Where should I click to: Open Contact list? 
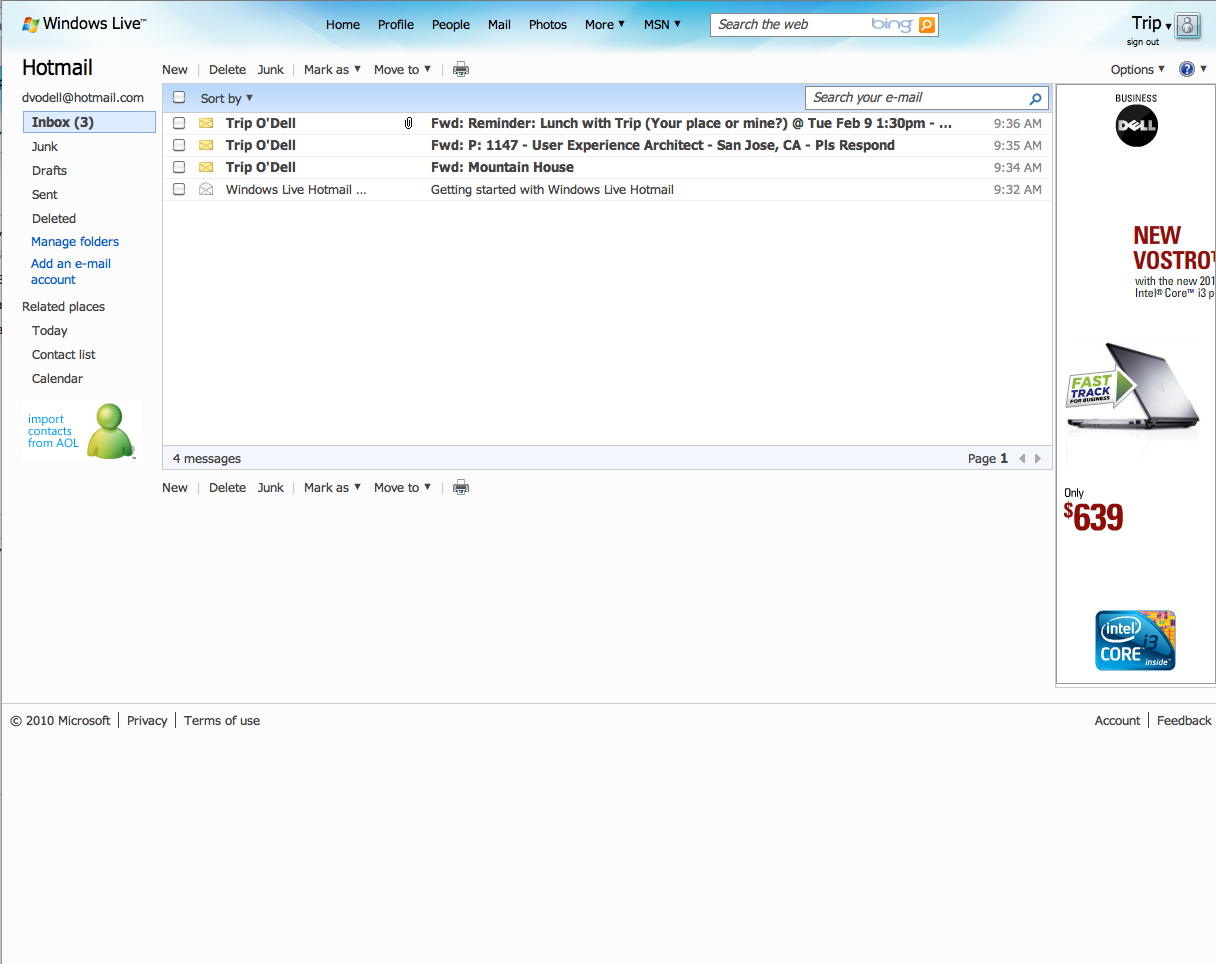click(64, 354)
